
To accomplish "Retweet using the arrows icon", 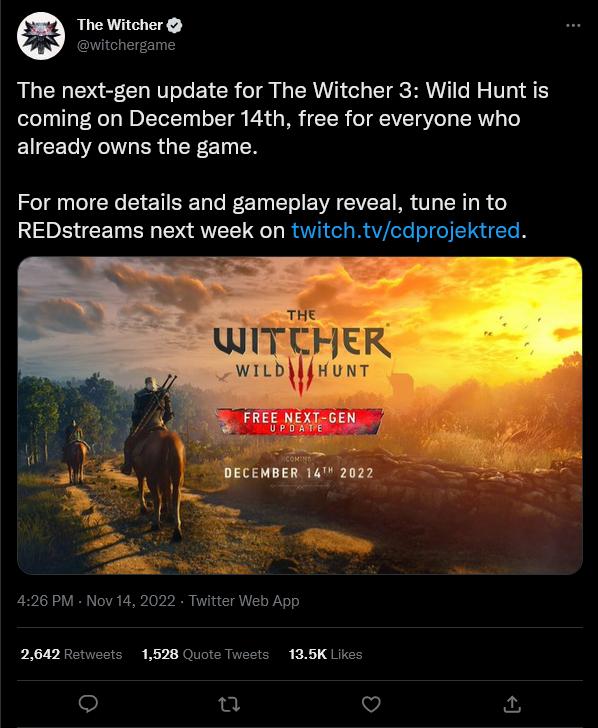I will coord(229,704).
